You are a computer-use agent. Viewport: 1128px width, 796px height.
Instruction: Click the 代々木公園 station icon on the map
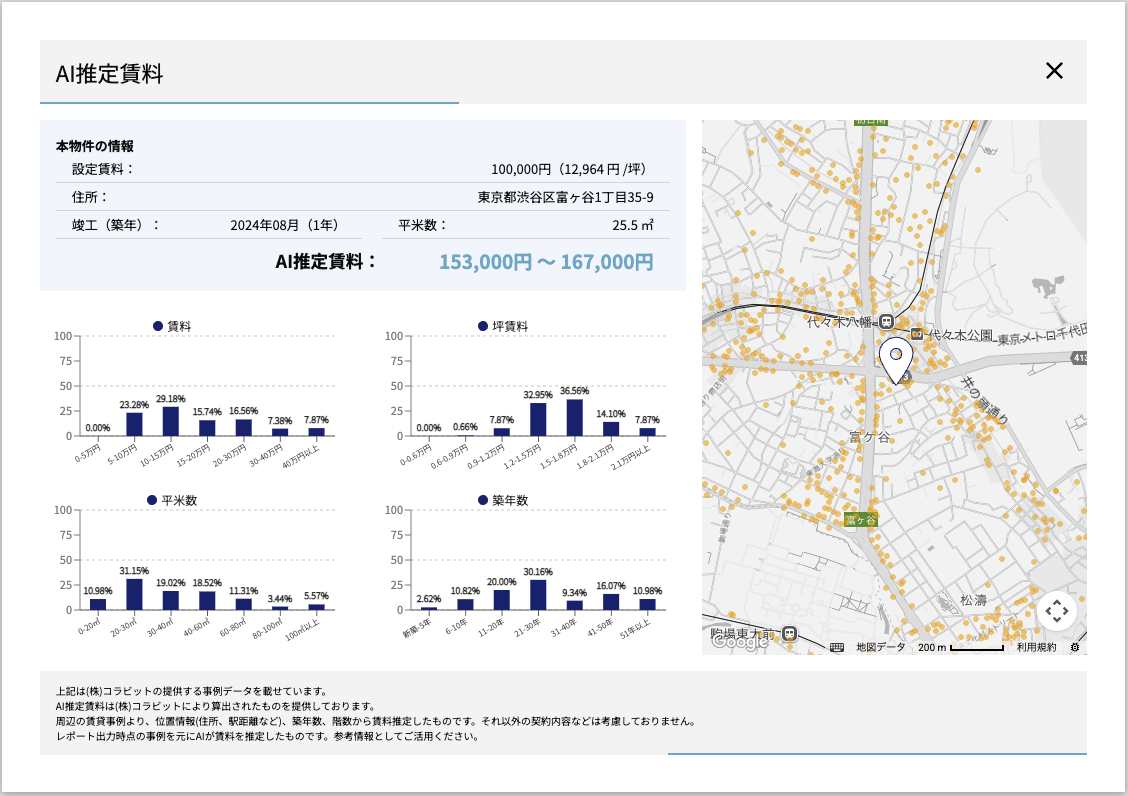(x=916, y=334)
